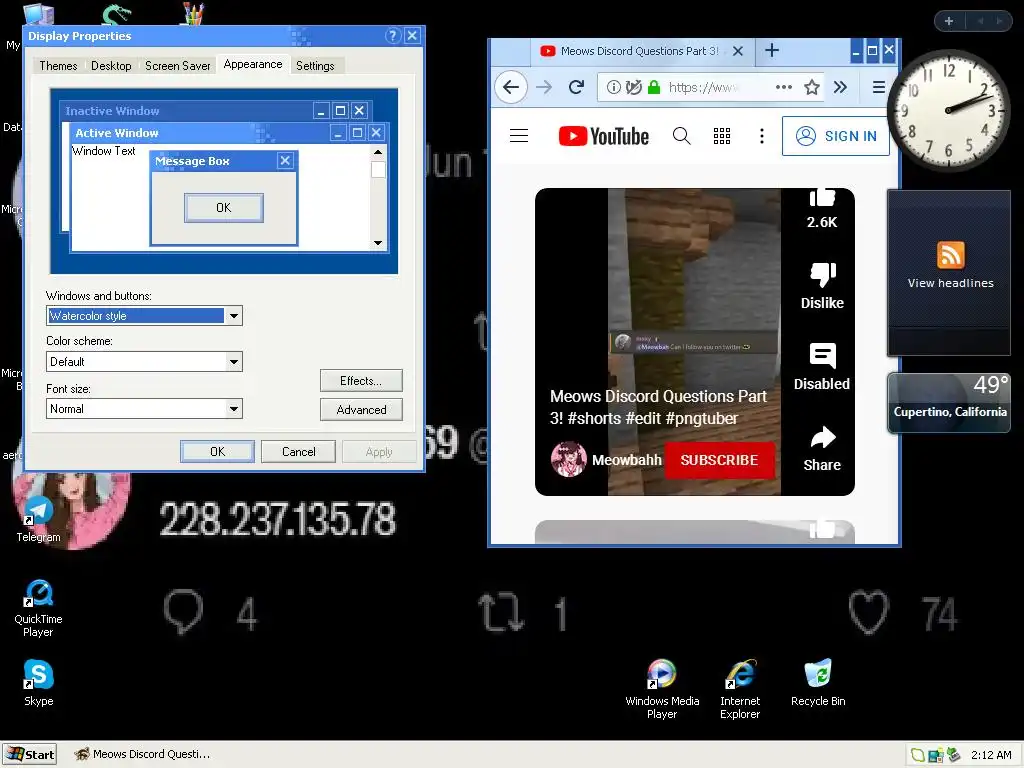Screen dimensions: 1024x768
Task: Expand the Font size dropdown
Action: click(234, 409)
